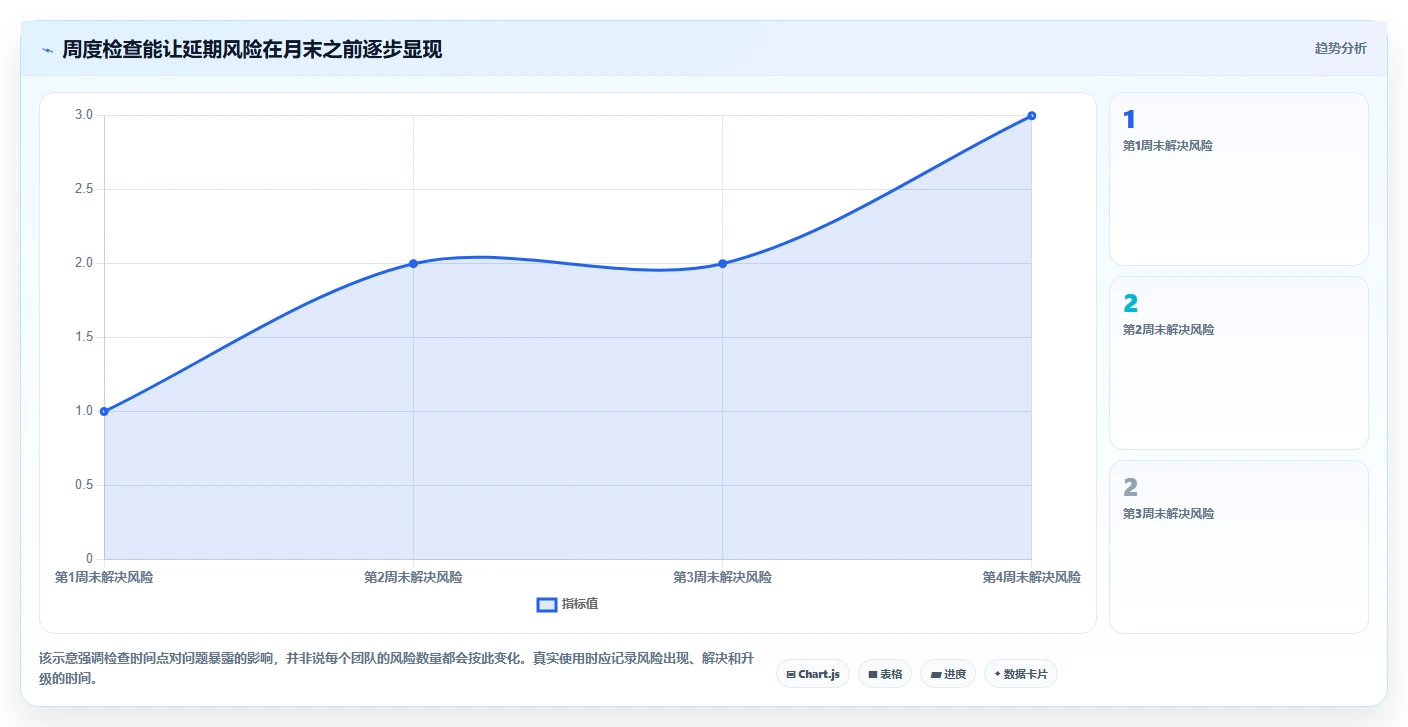Select the chart data point for 第1周未解决风险
This screenshot has width=1408, height=727.
pos(104,411)
